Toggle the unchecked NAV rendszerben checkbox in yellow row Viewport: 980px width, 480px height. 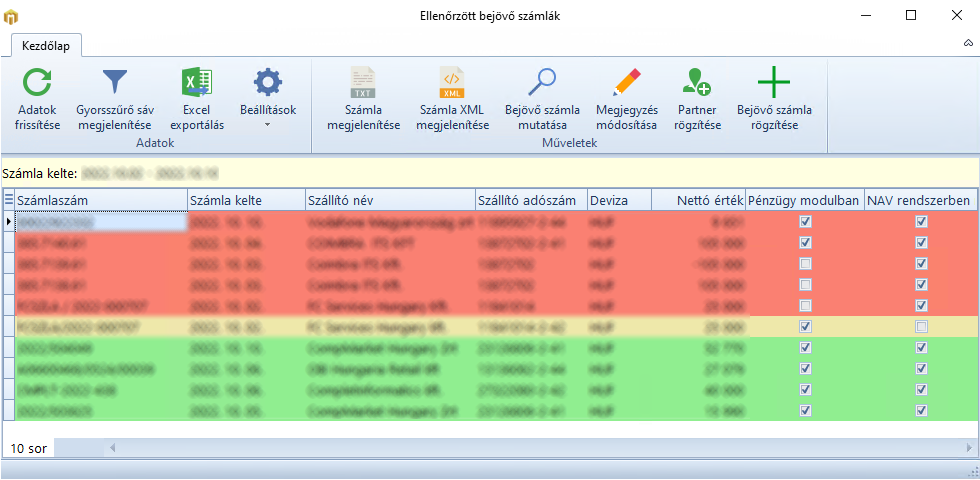921,327
